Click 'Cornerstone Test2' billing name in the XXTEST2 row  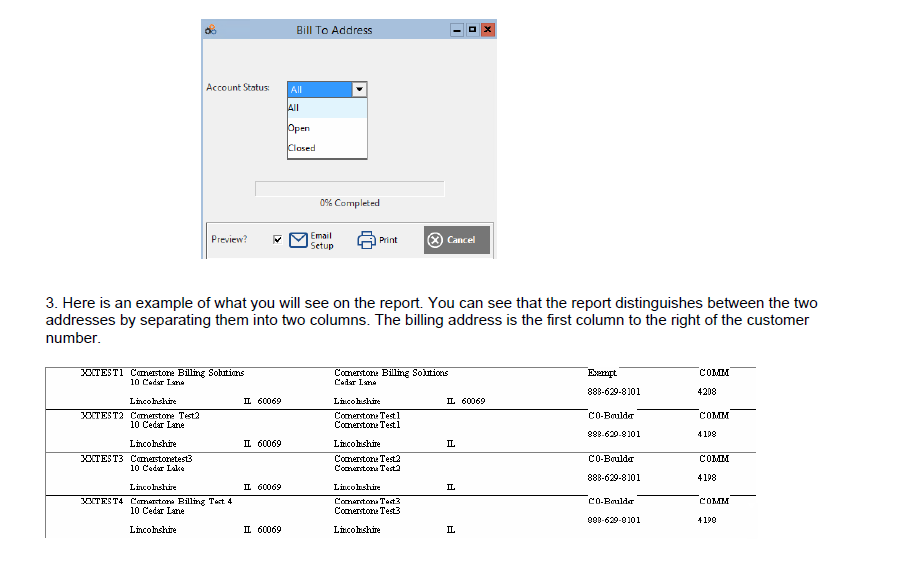165,415
